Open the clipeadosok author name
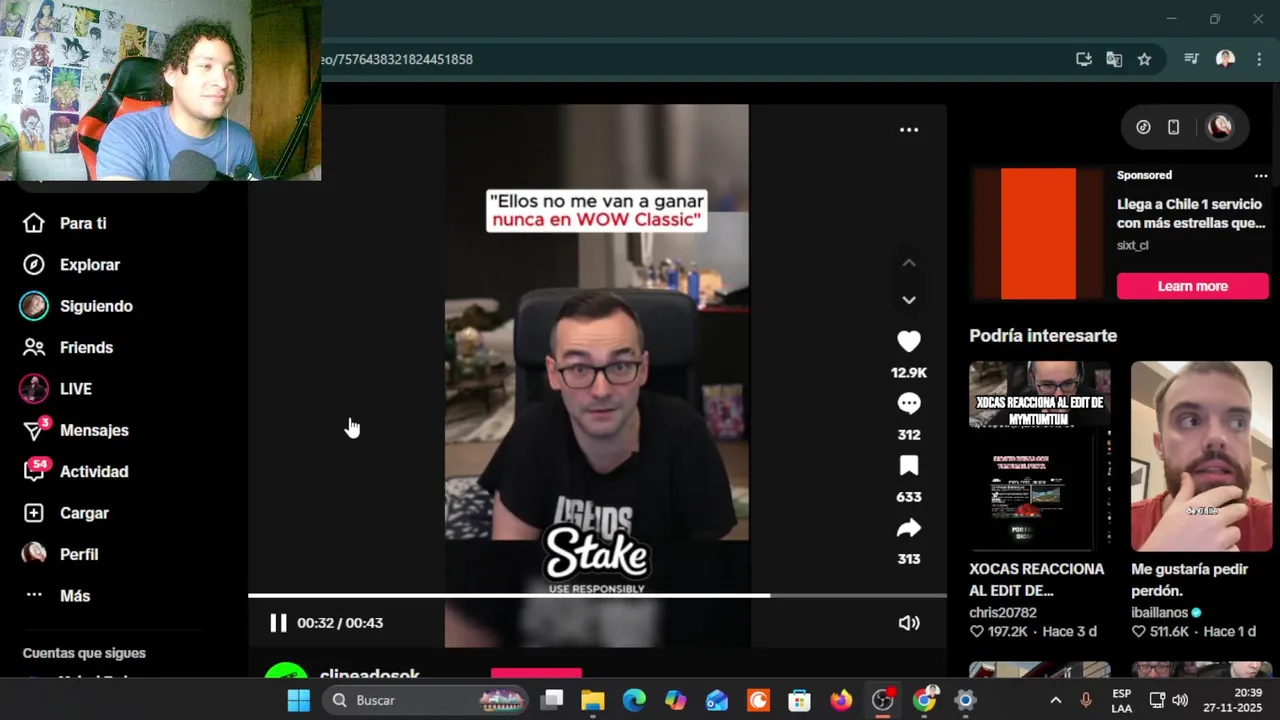Viewport: 1280px width, 720px height. point(369,676)
